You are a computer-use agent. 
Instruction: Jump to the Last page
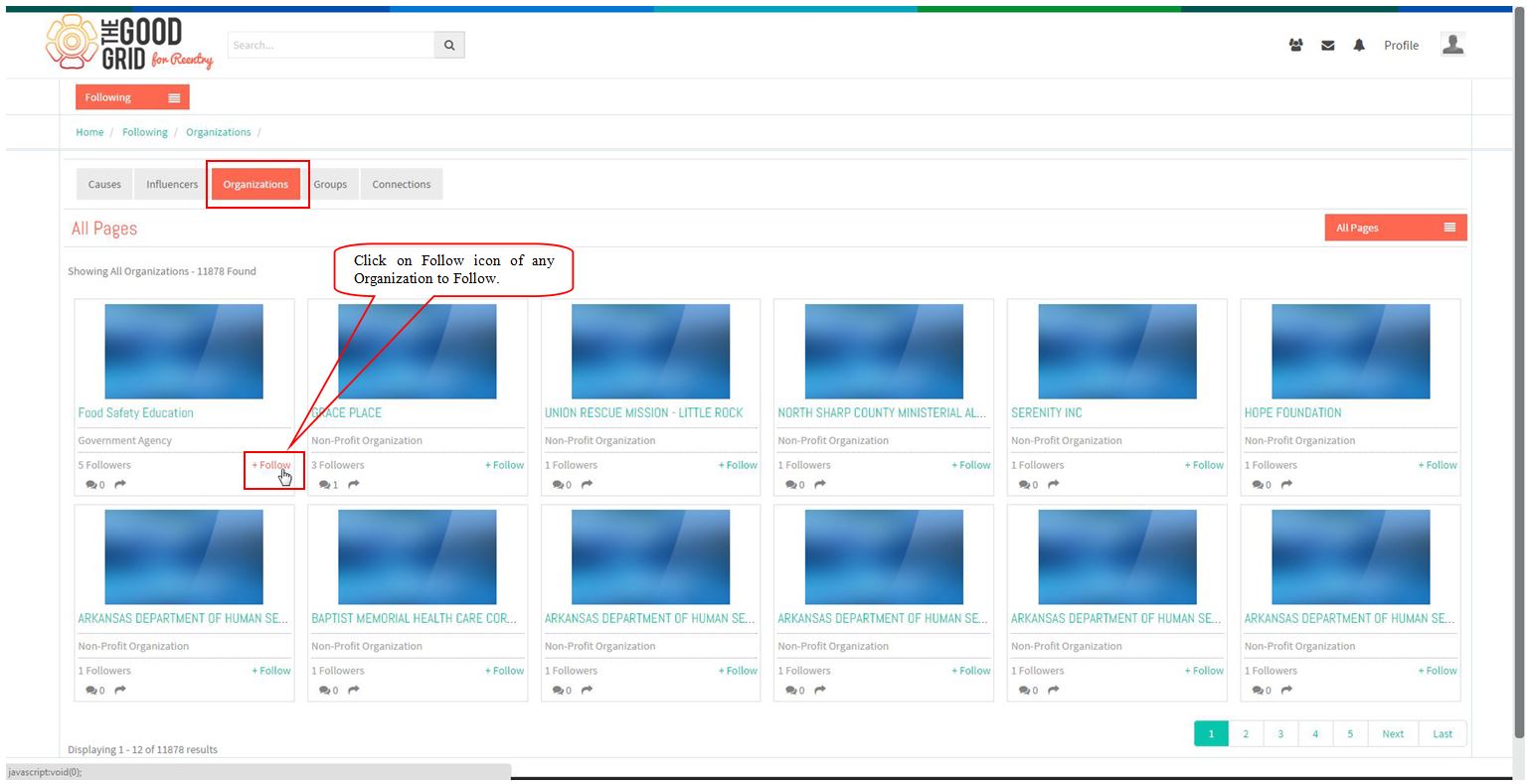coord(1443,733)
